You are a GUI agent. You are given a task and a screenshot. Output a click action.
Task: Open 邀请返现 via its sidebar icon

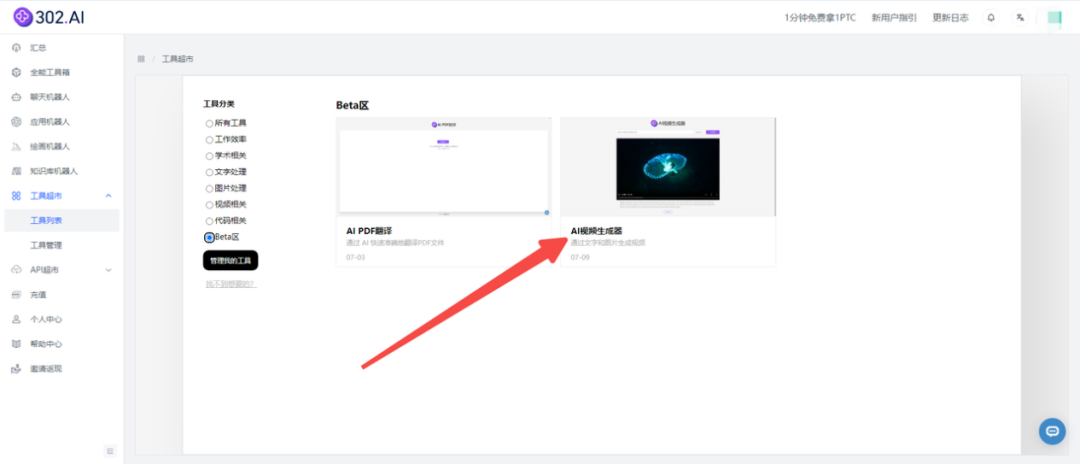17,369
